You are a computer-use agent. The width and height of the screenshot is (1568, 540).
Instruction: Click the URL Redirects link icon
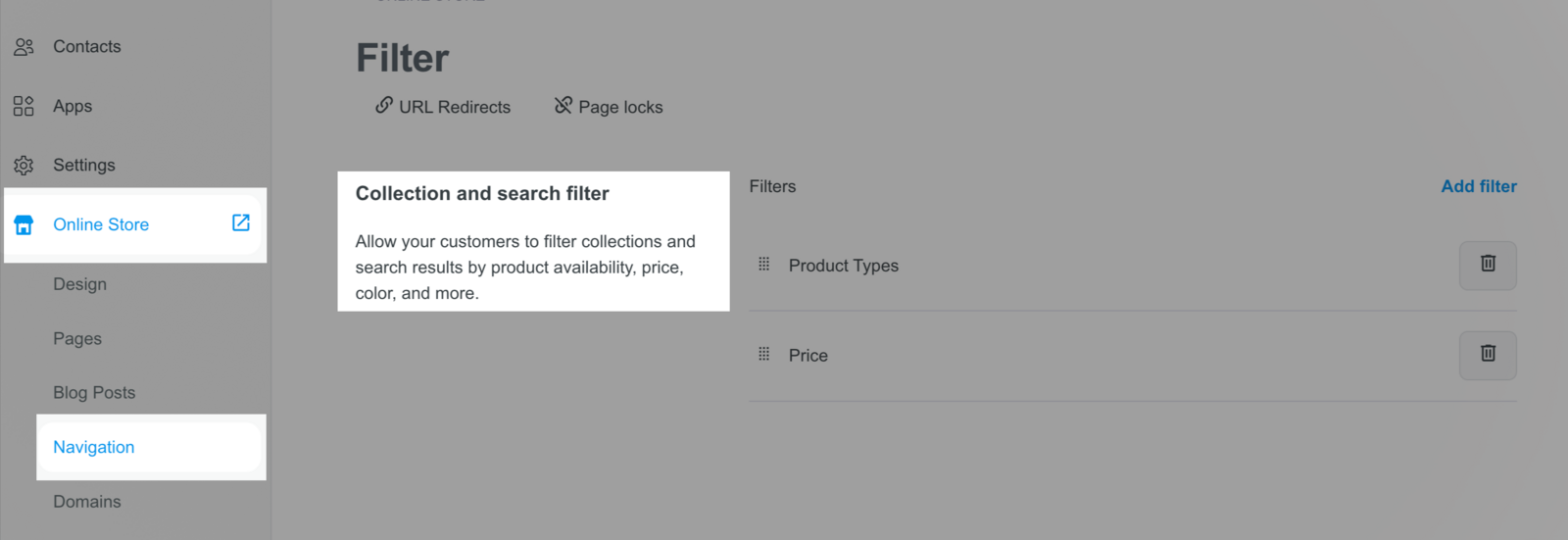pos(384,105)
